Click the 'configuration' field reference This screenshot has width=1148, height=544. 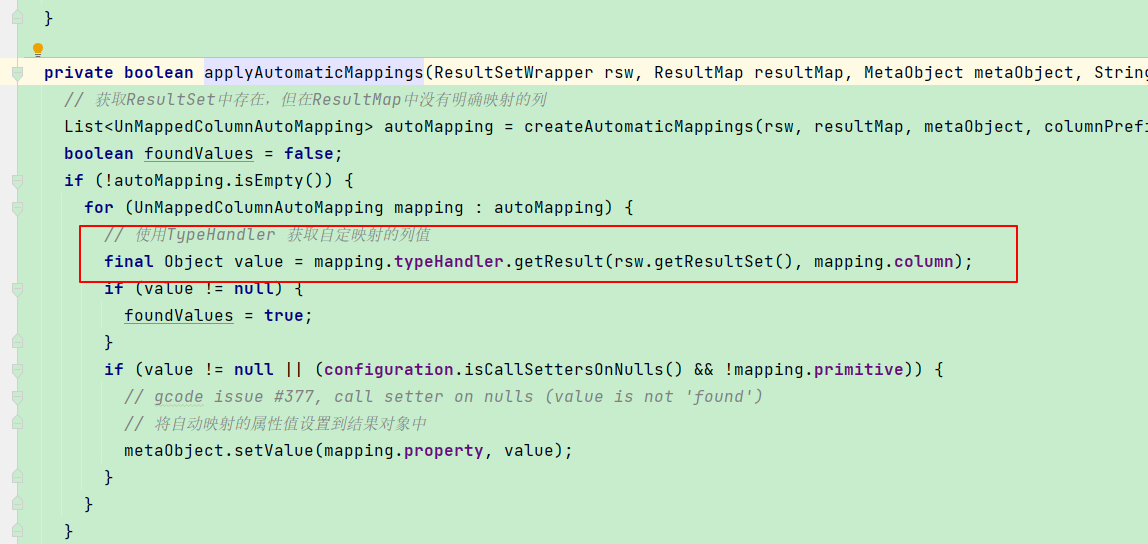pyautogui.click(x=389, y=370)
